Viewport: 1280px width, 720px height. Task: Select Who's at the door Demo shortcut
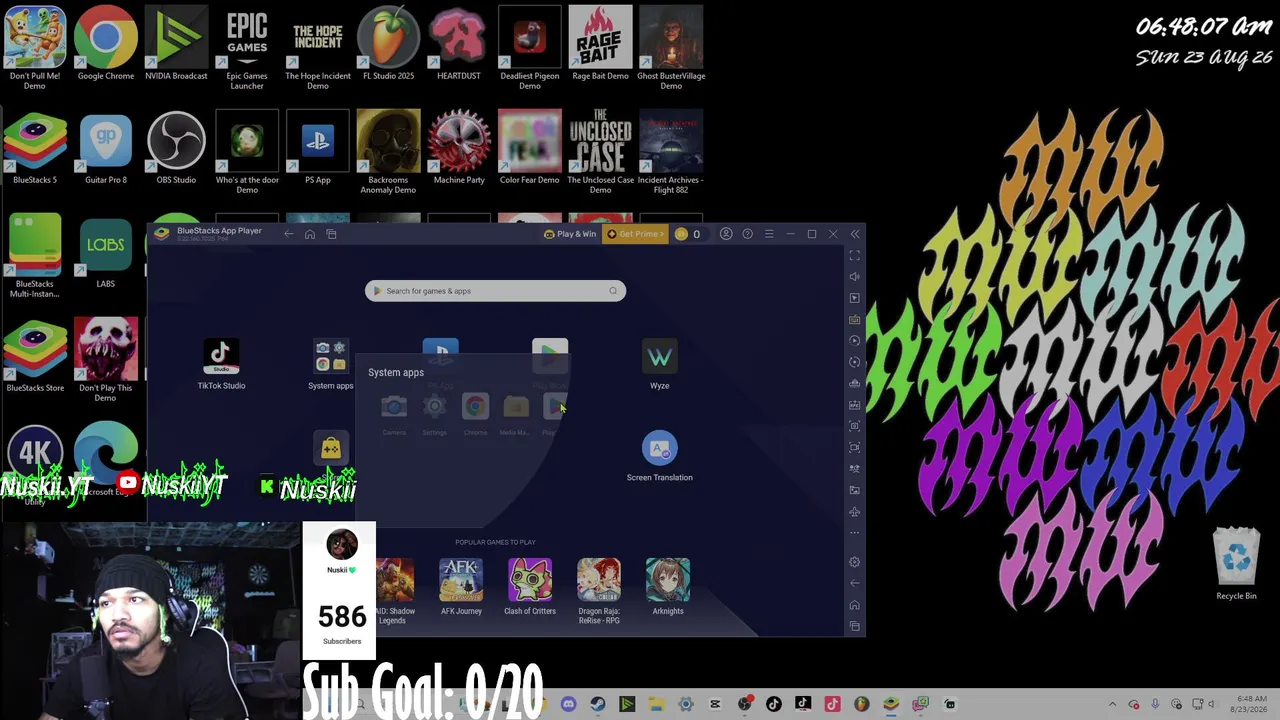[247, 153]
